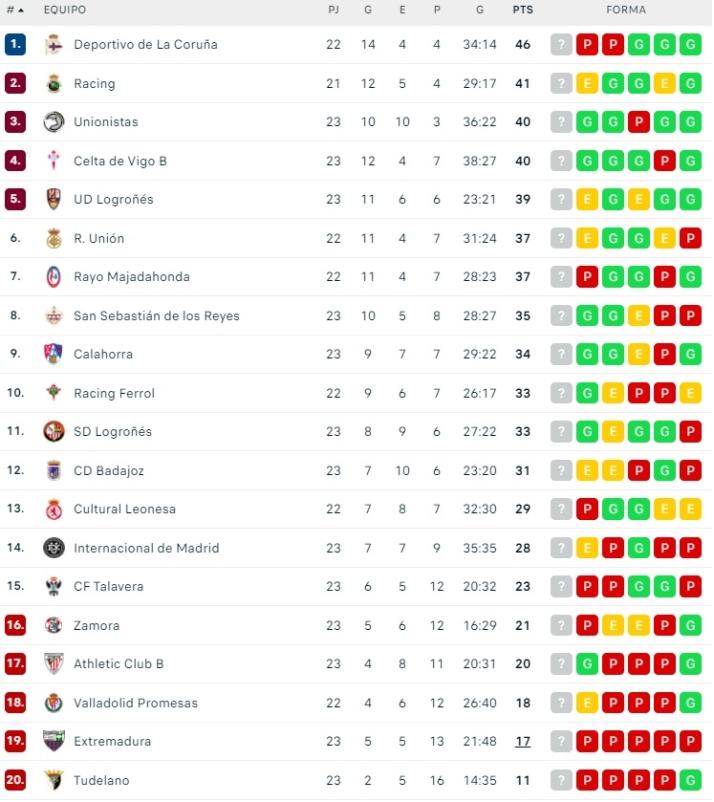Click the Celta de Vigo B crest
This screenshot has width=714, height=802.
tap(54, 161)
